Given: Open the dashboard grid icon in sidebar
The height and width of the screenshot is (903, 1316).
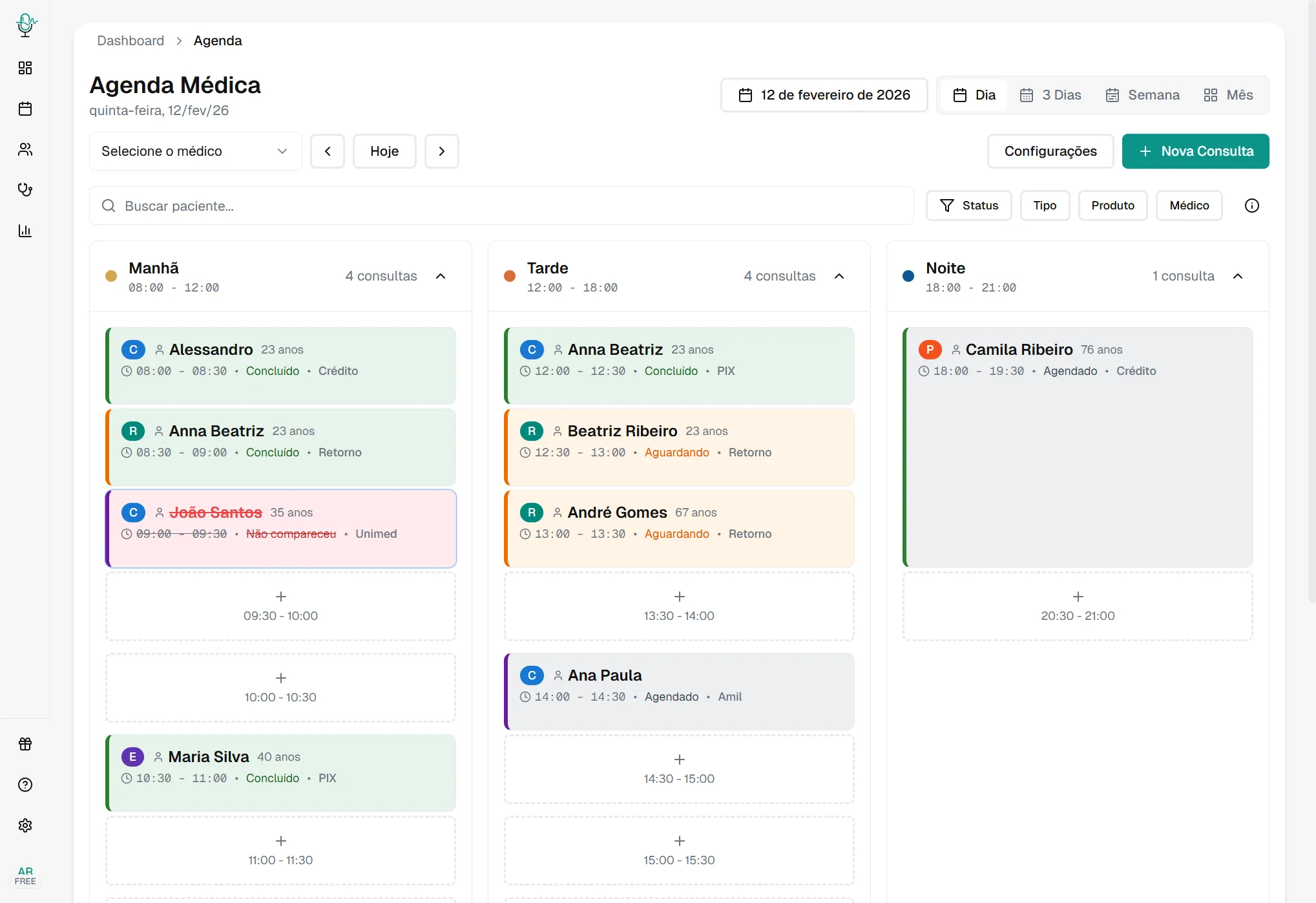Looking at the screenshot, I should click(x=25, y=68).
